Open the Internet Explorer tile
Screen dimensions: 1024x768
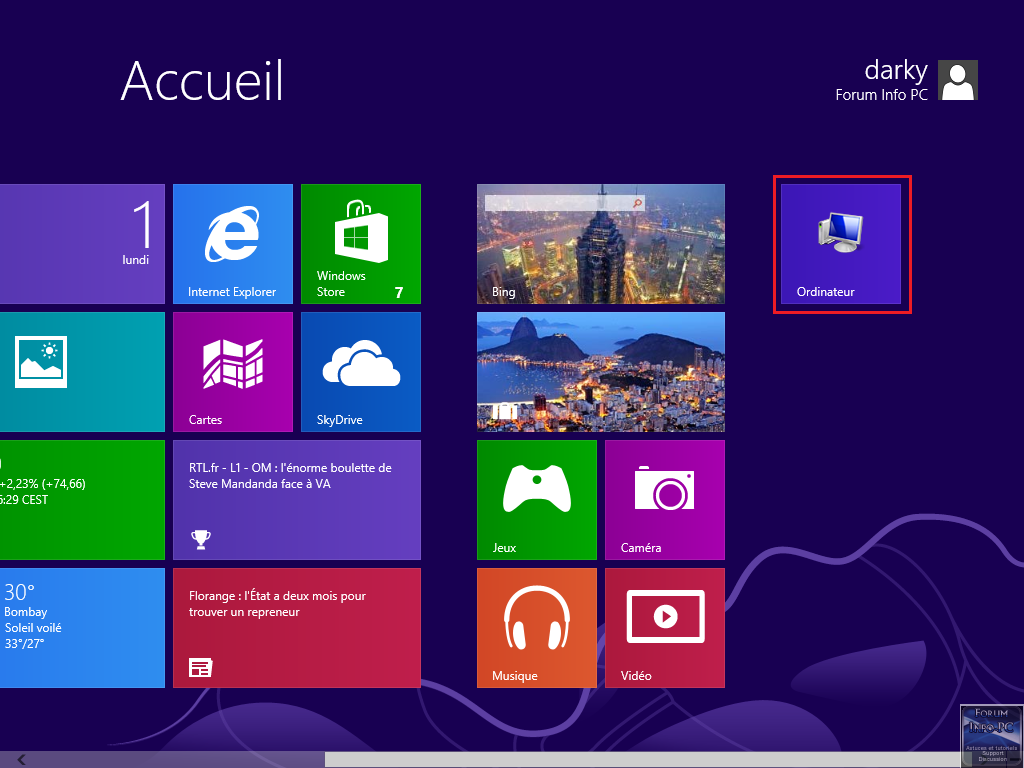click(232, 243)
